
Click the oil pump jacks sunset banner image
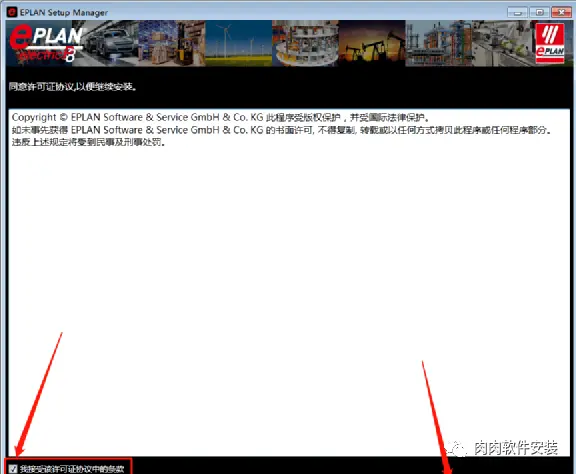[x=372, y=43]
